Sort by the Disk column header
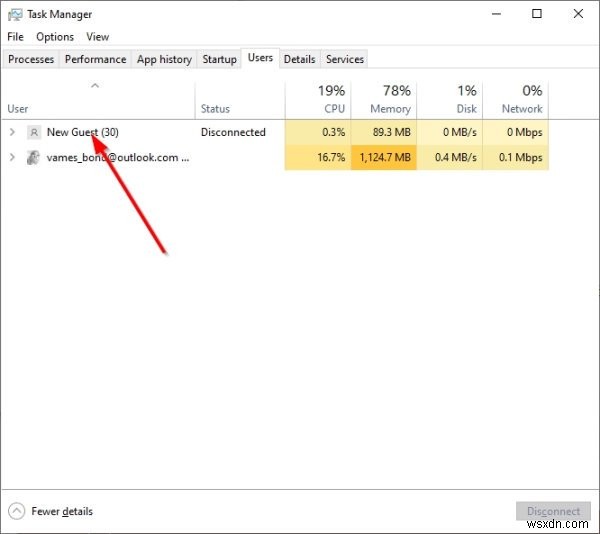600x534 pixels. pyautogui.click(x=450, y=100)
